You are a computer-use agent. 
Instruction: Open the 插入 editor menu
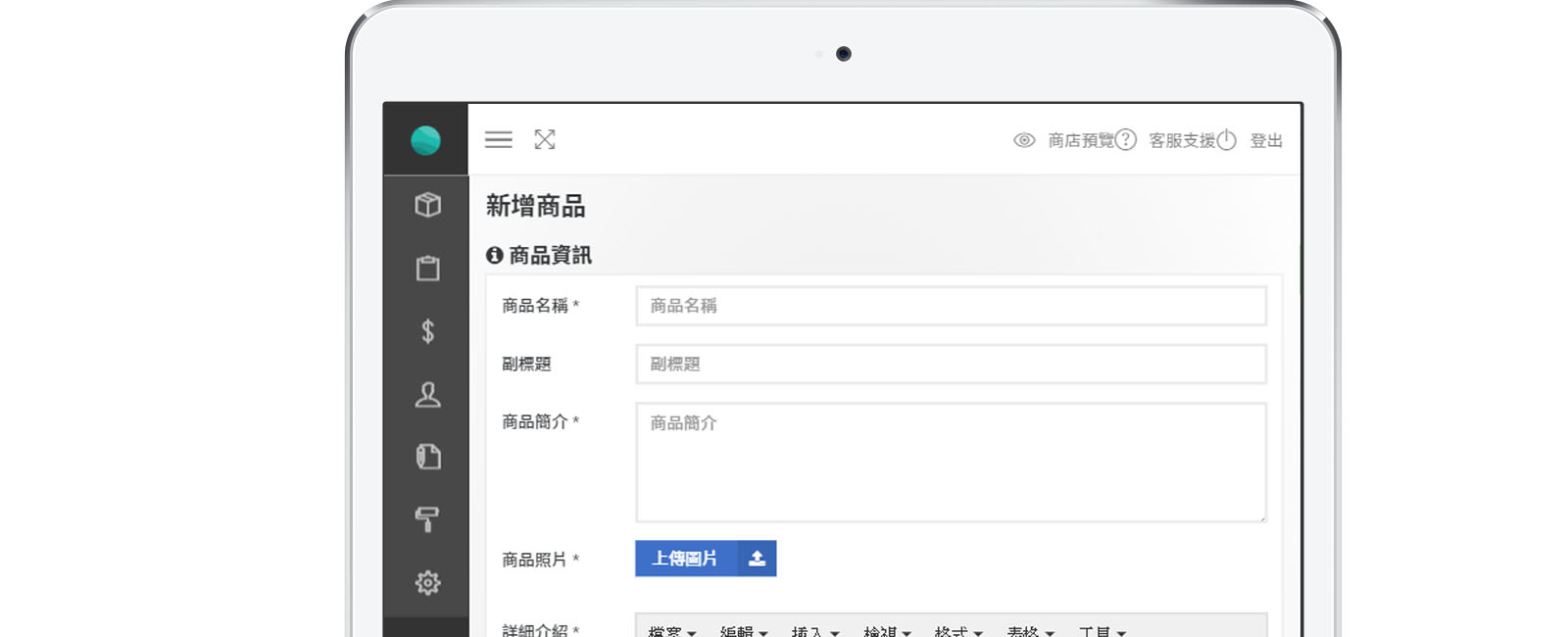pos(815,632)
